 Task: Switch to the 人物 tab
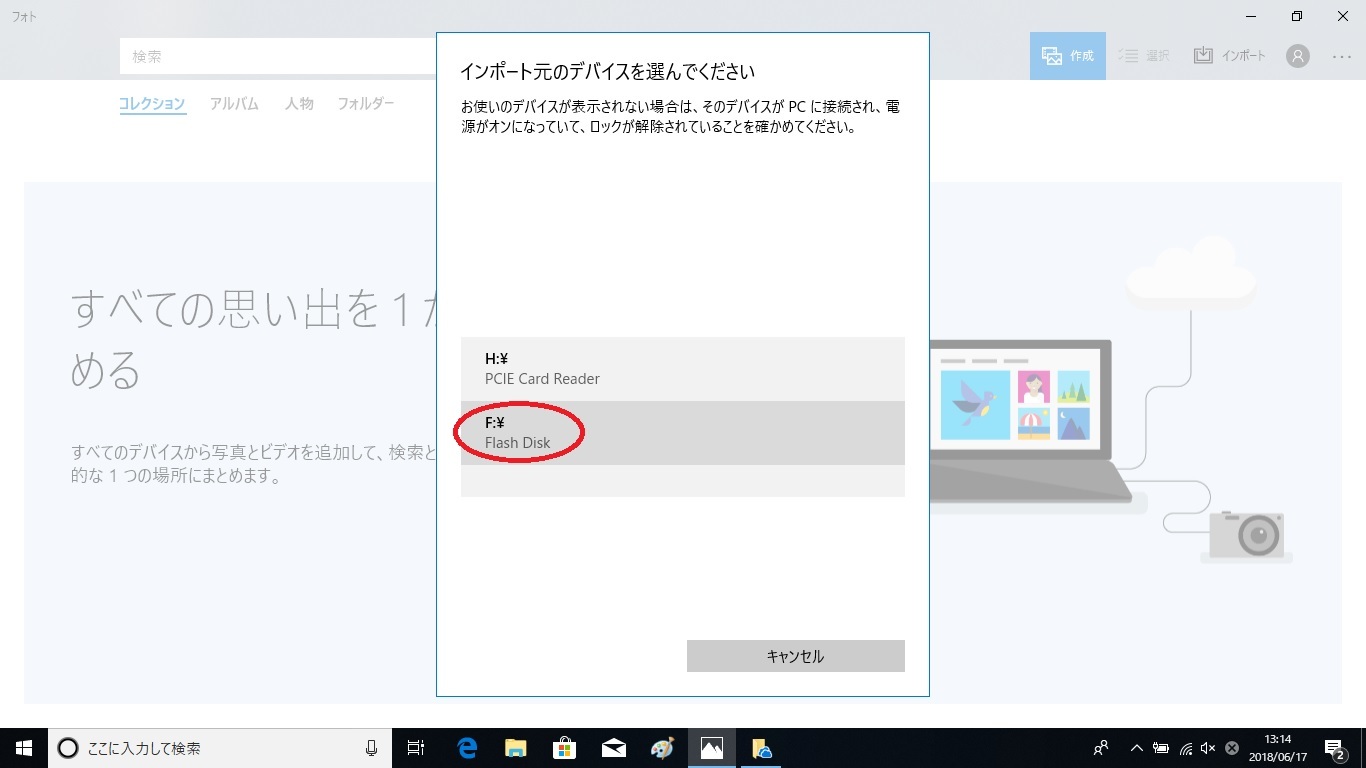(299, 104)
